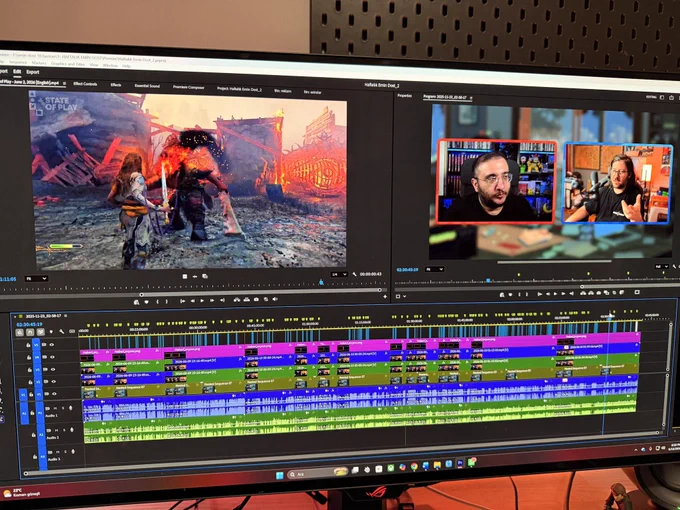This screenshot has height=510, width=680.
Task: Click Program monitor blue timecode
Action: (x=407, y=269)
